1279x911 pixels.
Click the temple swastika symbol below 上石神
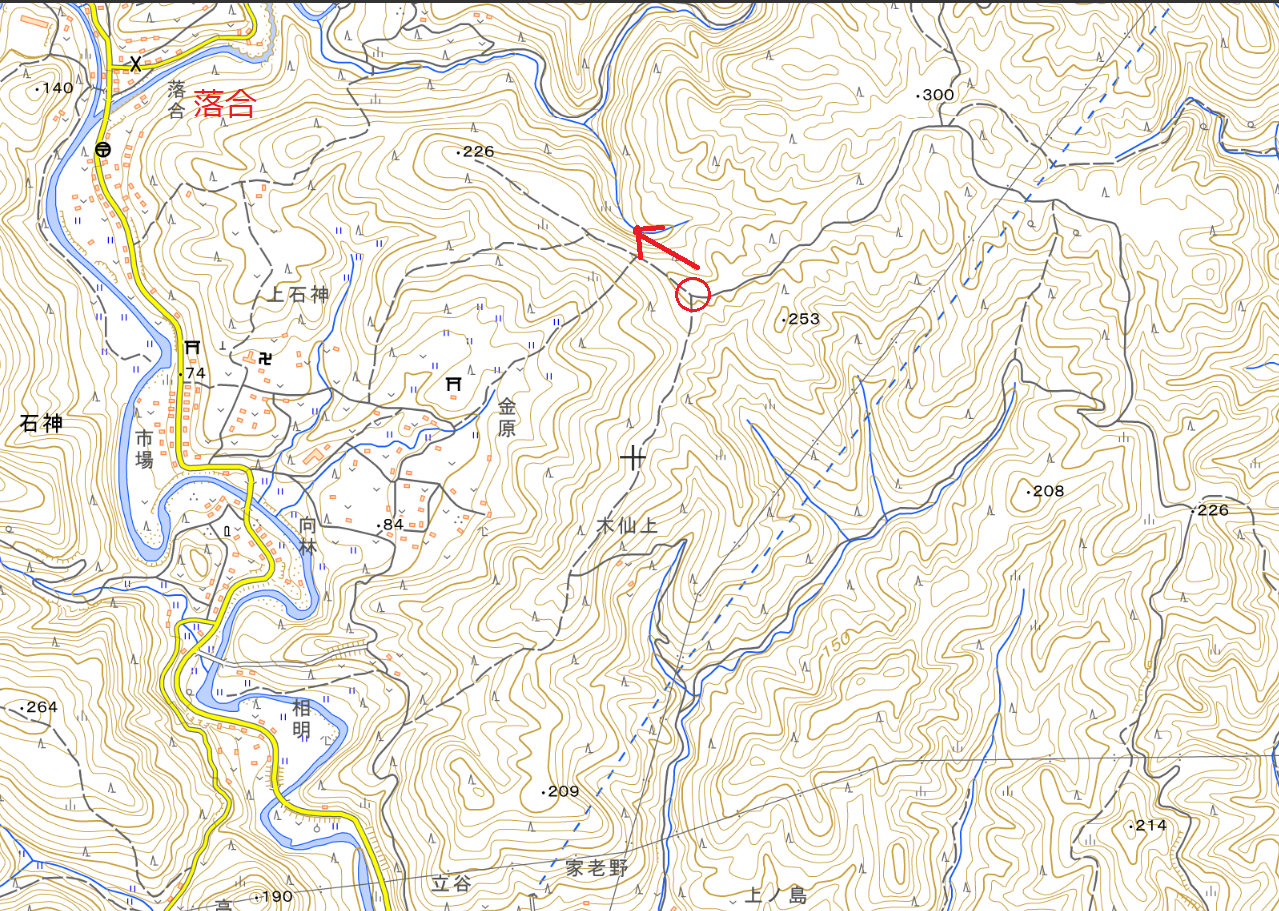pos(264,354)
